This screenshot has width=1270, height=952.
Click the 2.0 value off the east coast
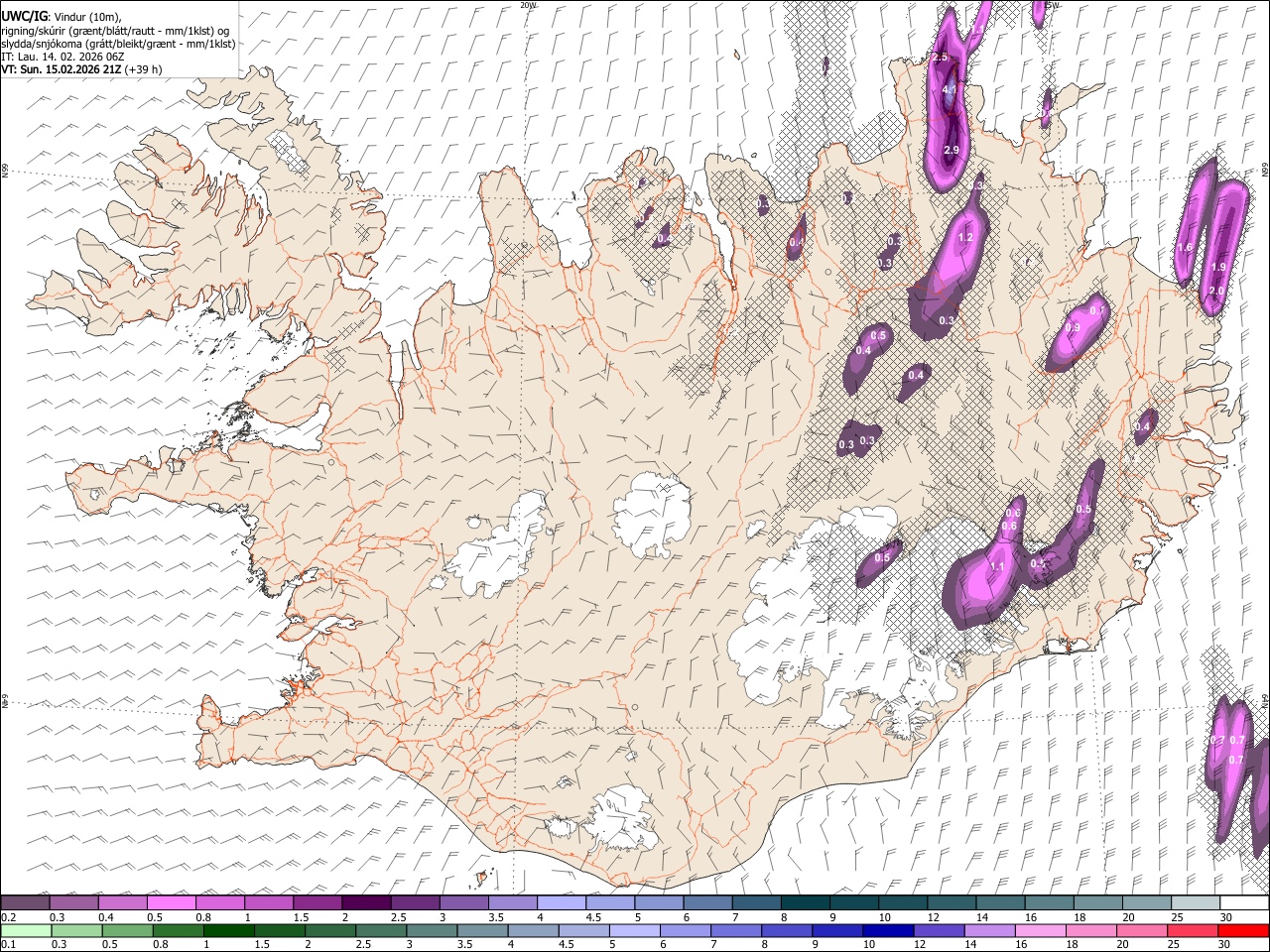coord(1216,290)
